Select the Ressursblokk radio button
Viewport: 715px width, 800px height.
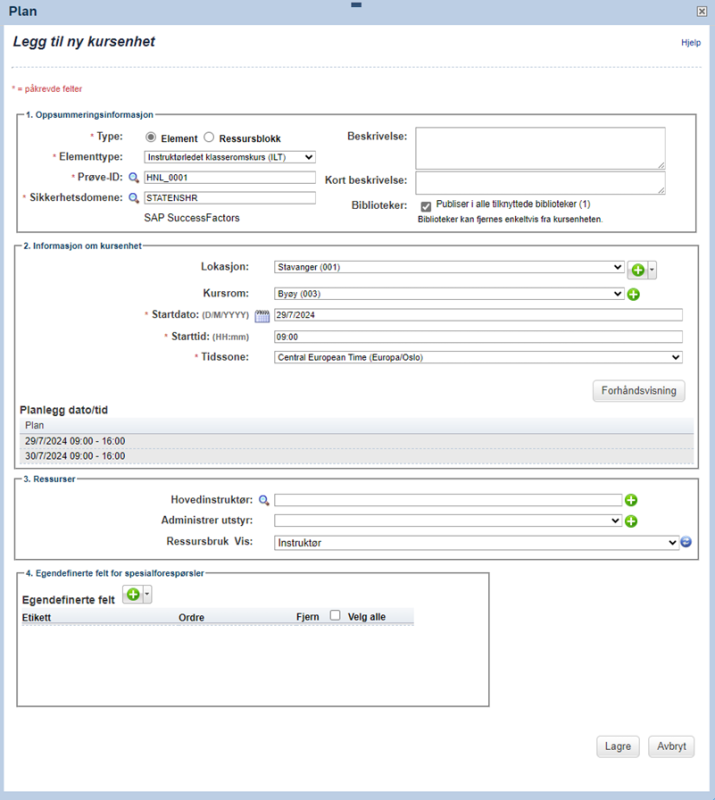(x=209, y=137)
